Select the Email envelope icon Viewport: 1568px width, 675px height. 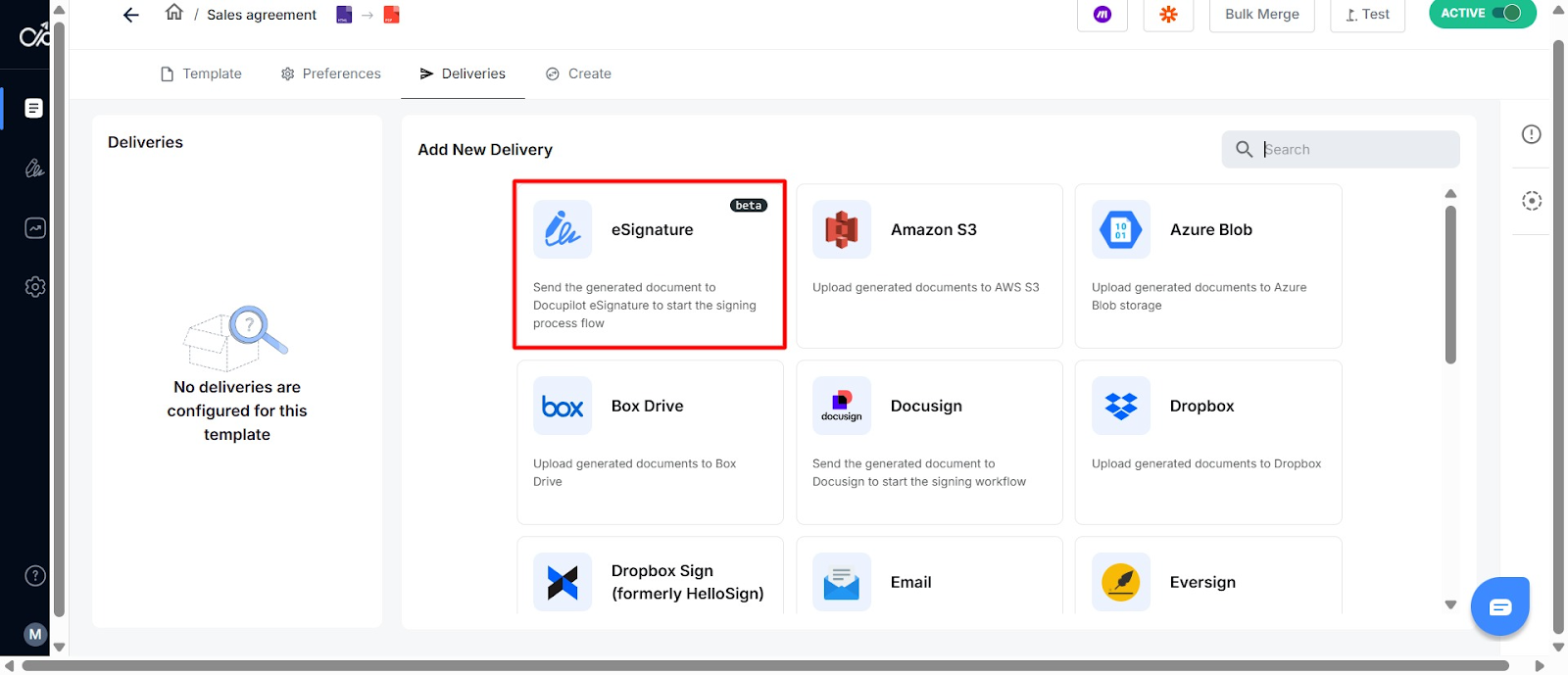point(842,582)
